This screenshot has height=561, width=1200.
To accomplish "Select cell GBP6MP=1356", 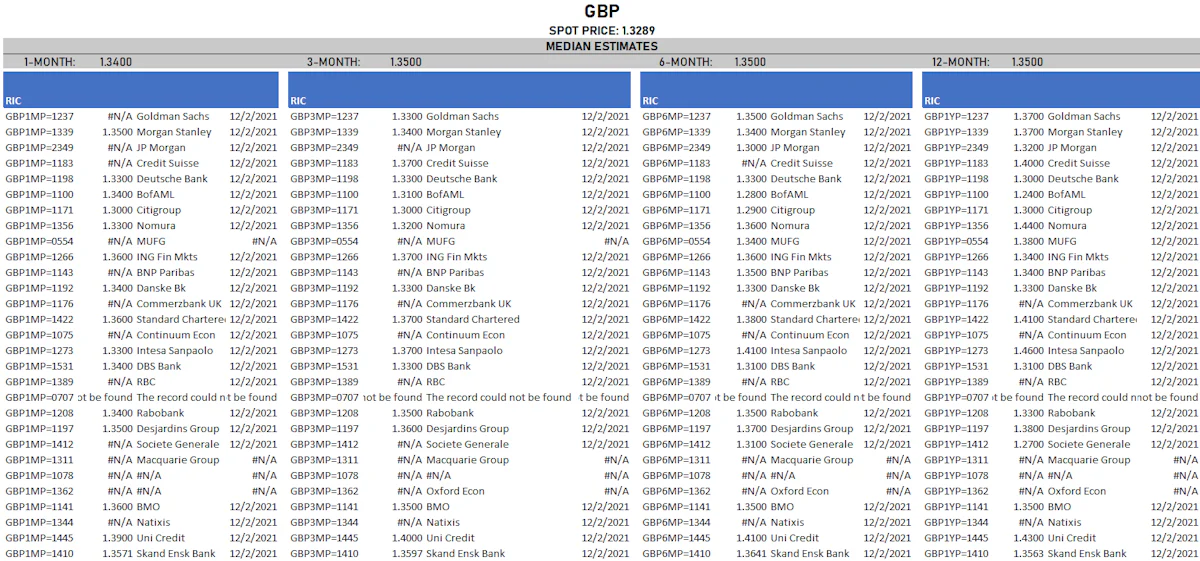I will click(676, 226).
